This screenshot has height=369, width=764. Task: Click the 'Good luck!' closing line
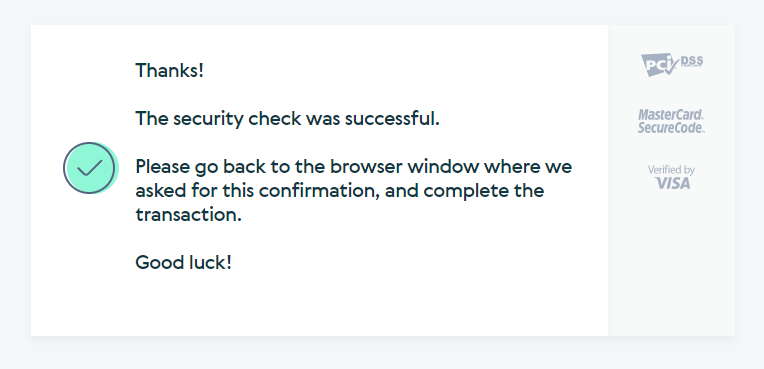tap(183, 263)
